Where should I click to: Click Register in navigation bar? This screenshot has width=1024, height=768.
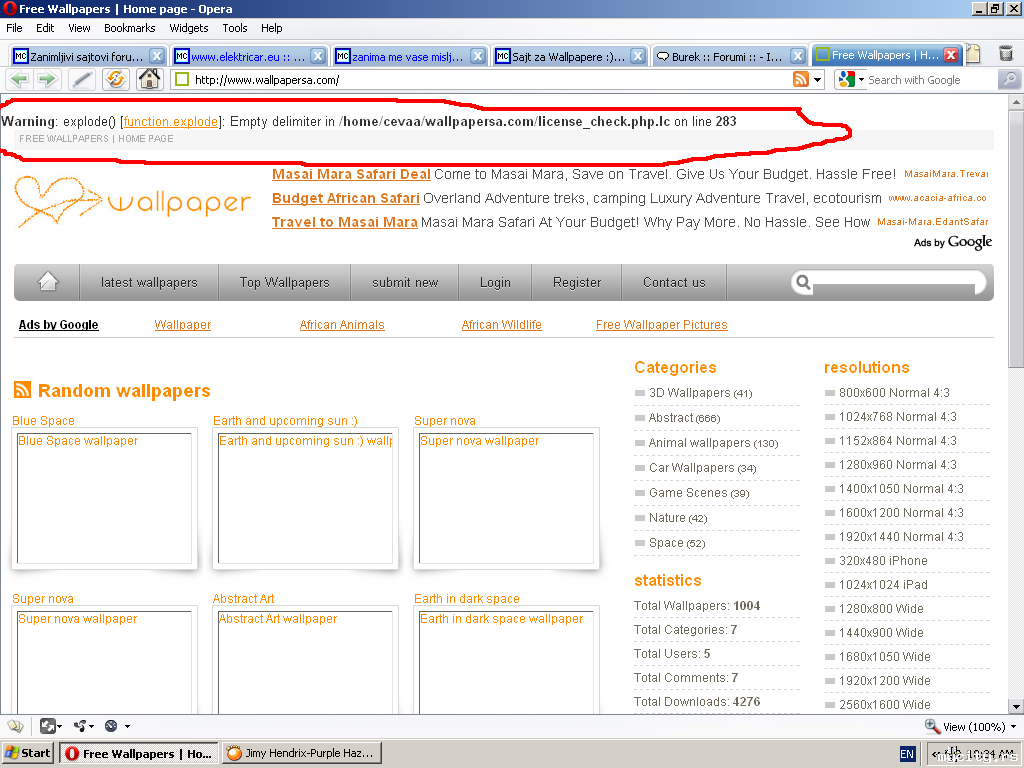click(x=577, y=282)
